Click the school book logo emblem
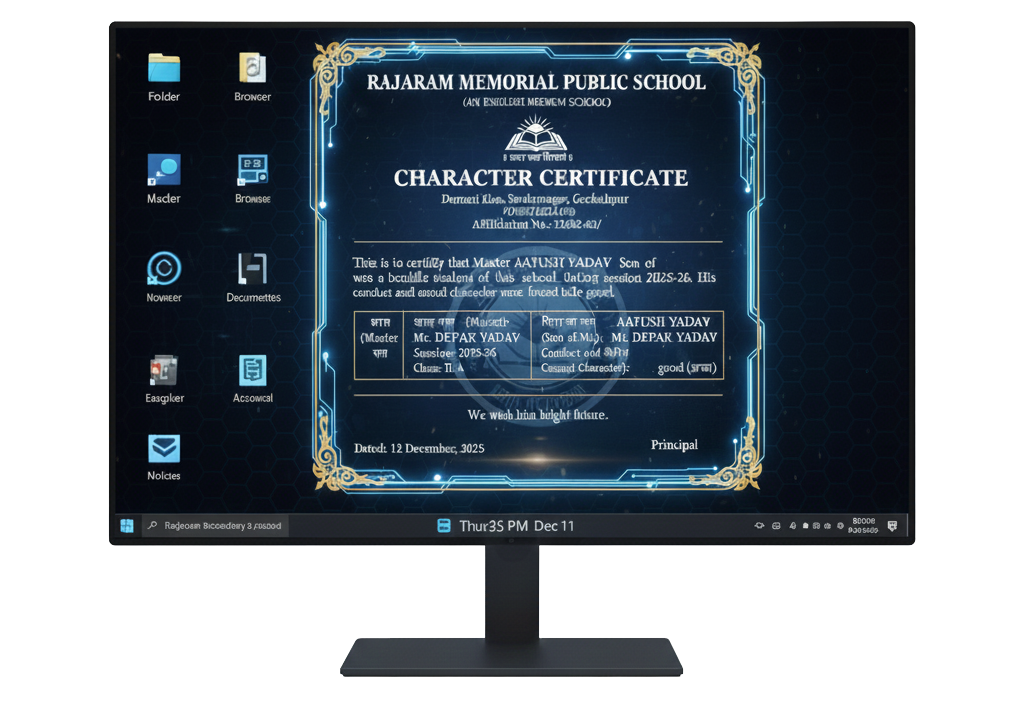This screenshot has width=1024, height=719. tap(536, 134)
